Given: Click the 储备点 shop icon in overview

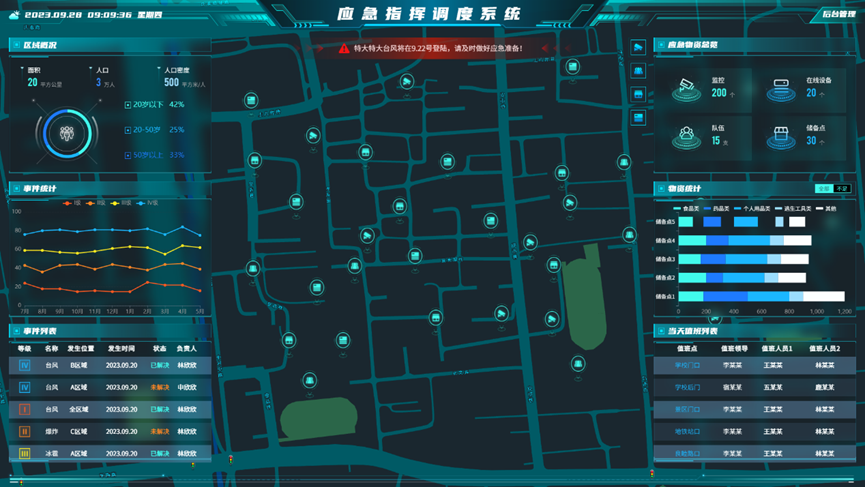Looking at the screenshot, I should (x=781, y=136).
